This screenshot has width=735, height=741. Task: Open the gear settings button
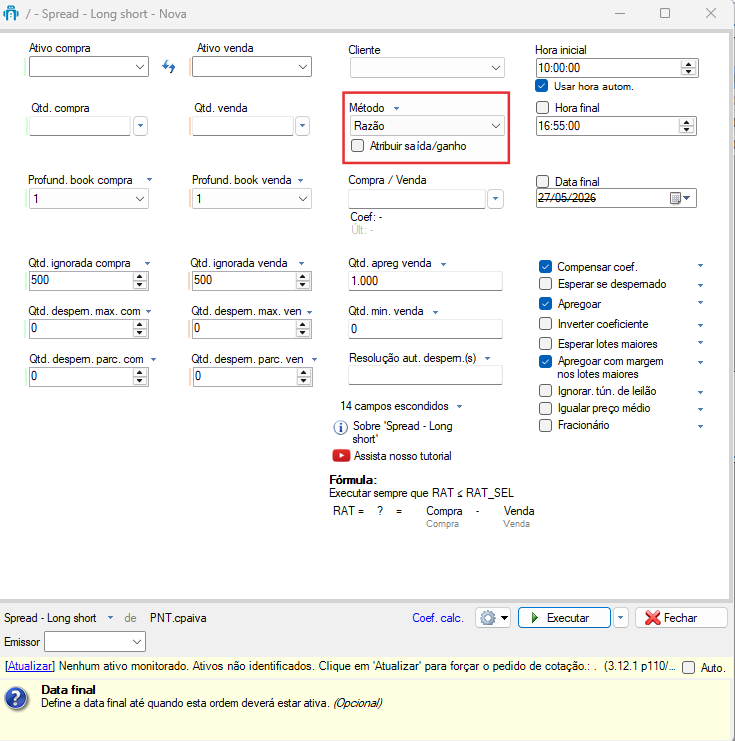(493, 618)
